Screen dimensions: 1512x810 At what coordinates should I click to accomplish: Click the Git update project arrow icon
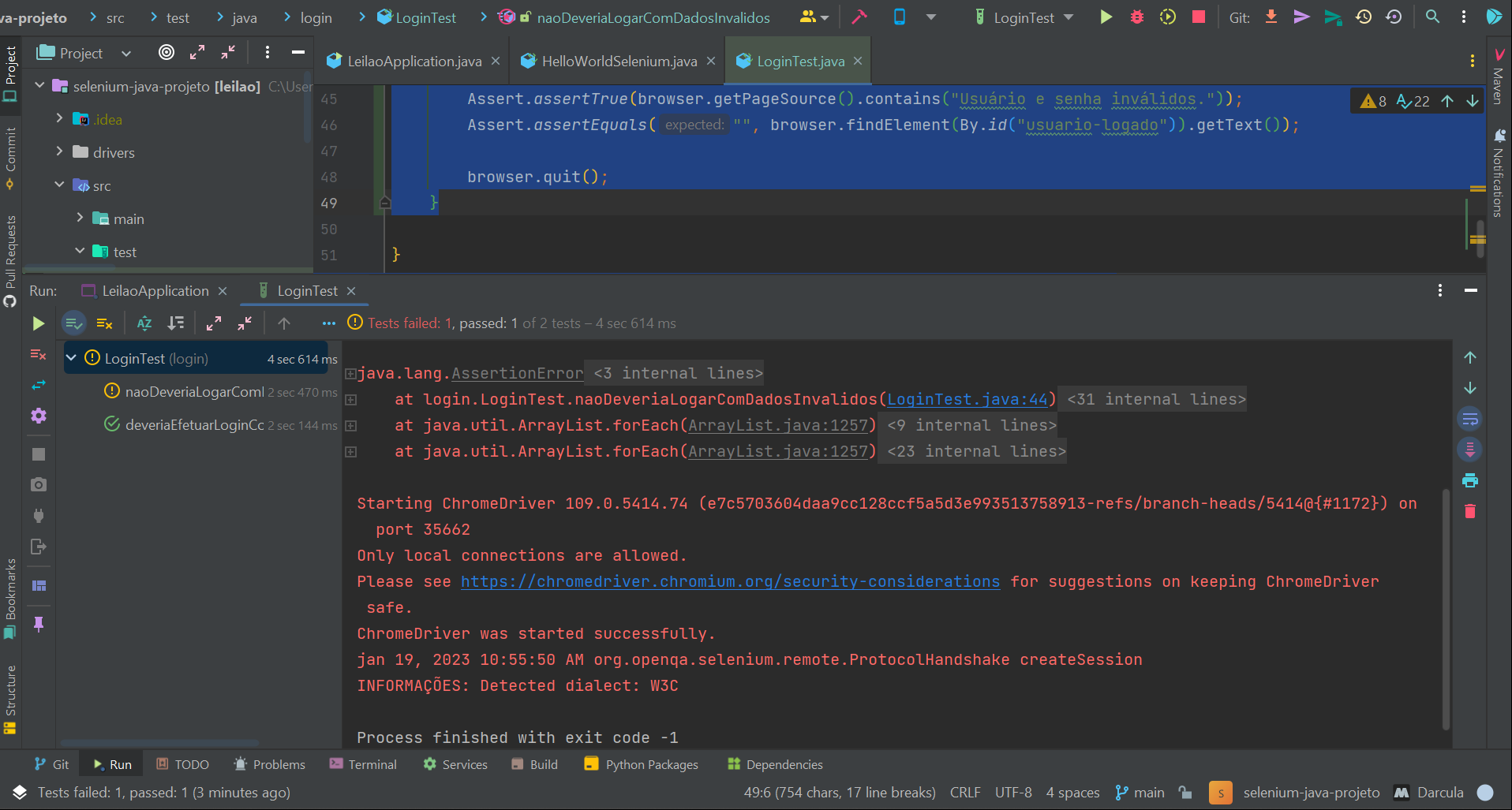pyautogui.click(x=1271, y=17)
